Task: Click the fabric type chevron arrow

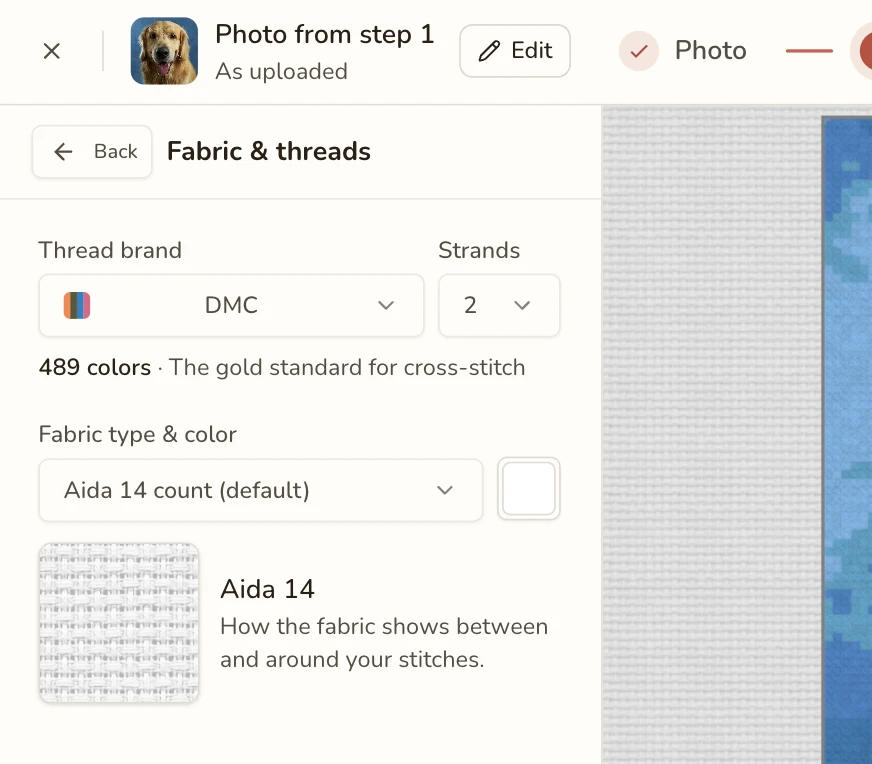Action: (x=445, y=490)
